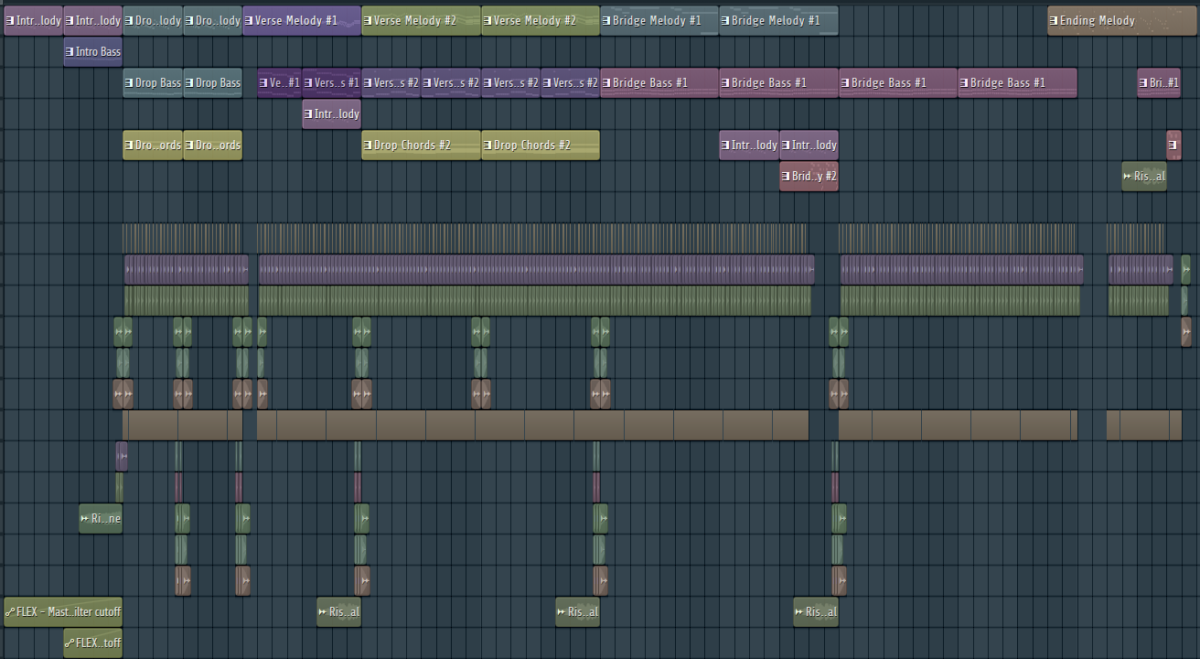Screen dimensions: 1200x659
Task: Select the Verse Melody #1 pattern clip
Action: [302, 21]
